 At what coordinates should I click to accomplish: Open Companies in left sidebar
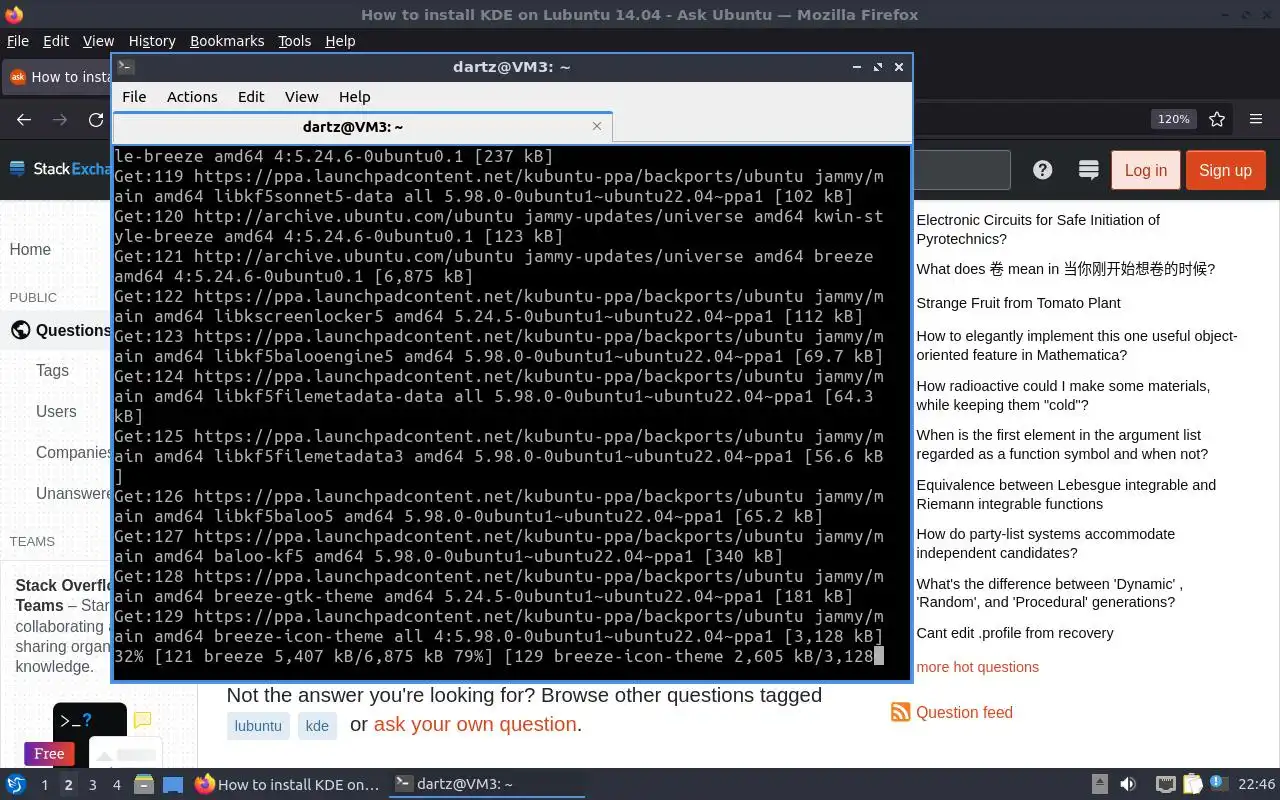point(73,452)
